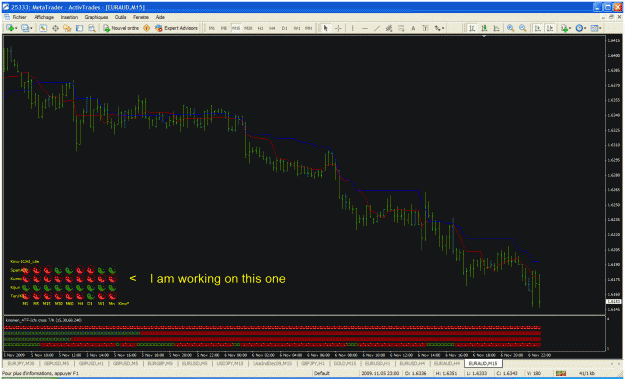Click the New Chart icon

point(10,28)
